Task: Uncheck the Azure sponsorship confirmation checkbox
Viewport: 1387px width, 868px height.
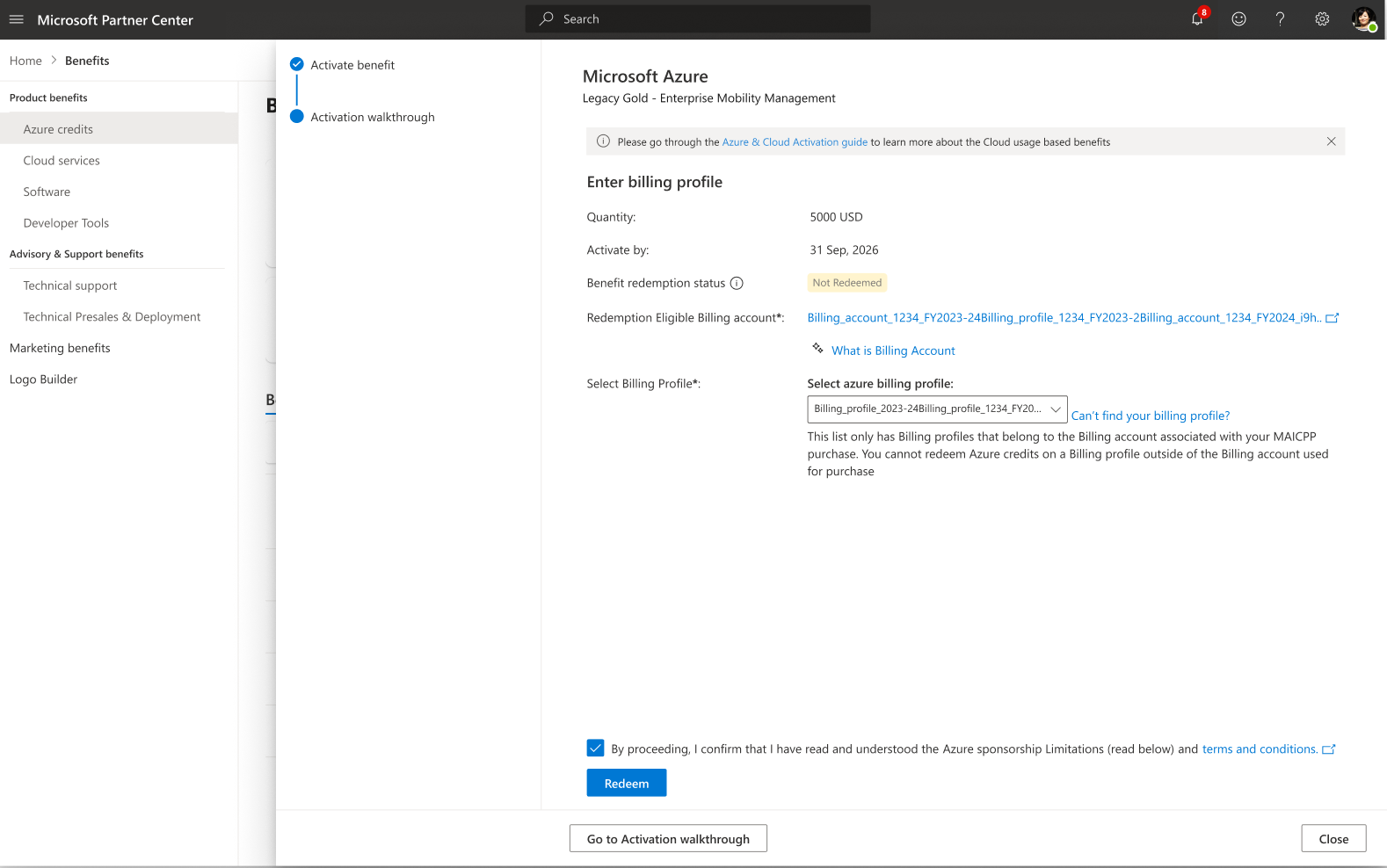Action: tap(595, 749)
